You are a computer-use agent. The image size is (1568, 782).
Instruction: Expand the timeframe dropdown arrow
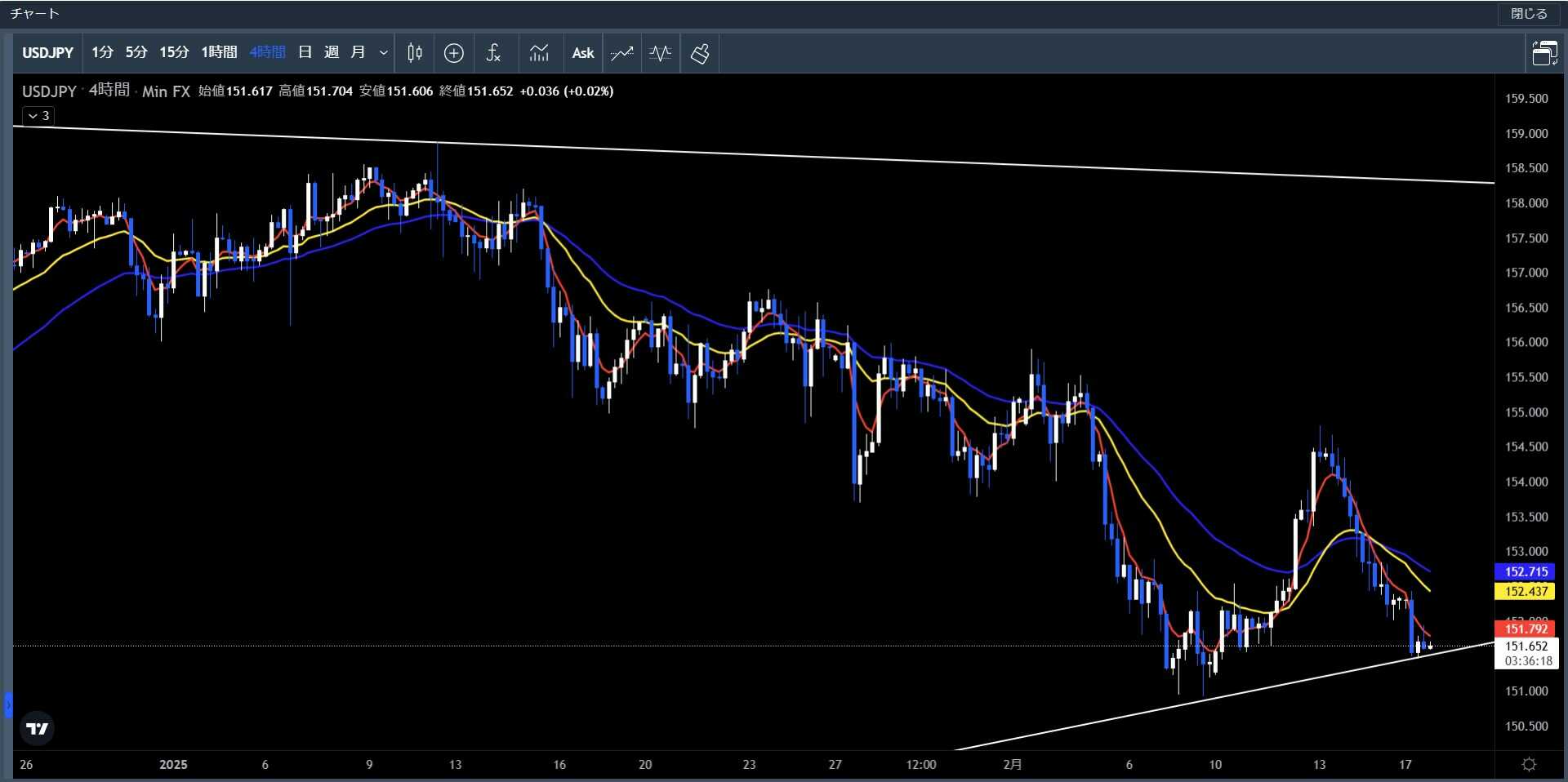pos(383,53)
